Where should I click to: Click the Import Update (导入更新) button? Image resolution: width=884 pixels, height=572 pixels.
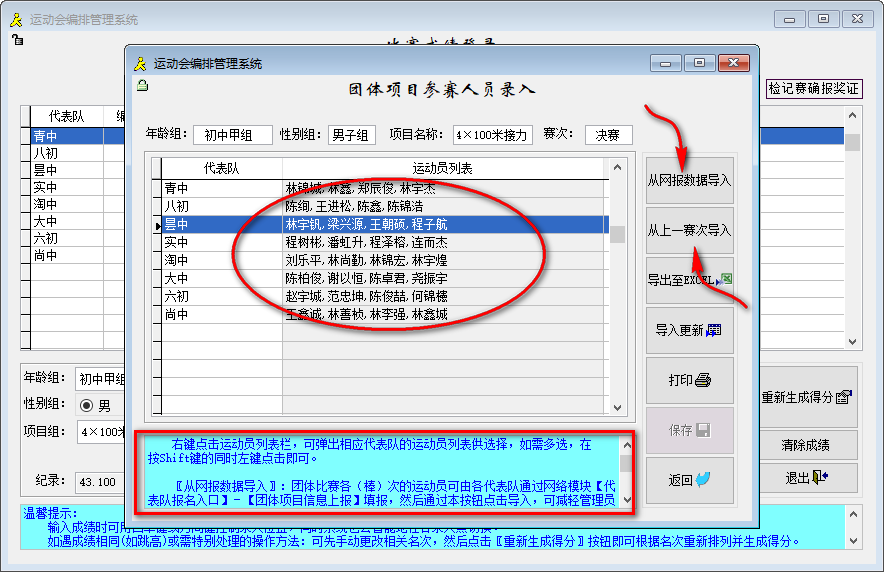(689, 331)
